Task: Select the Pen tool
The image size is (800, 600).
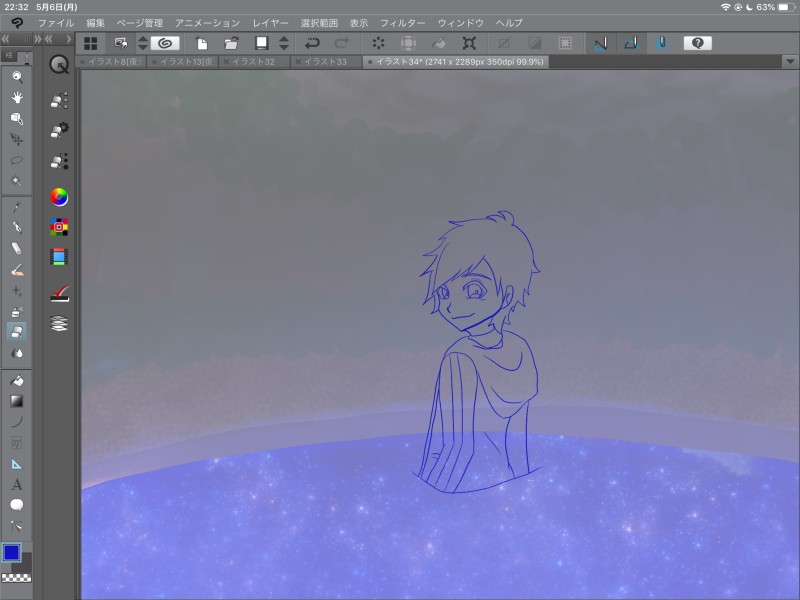Action: point(17,228)
